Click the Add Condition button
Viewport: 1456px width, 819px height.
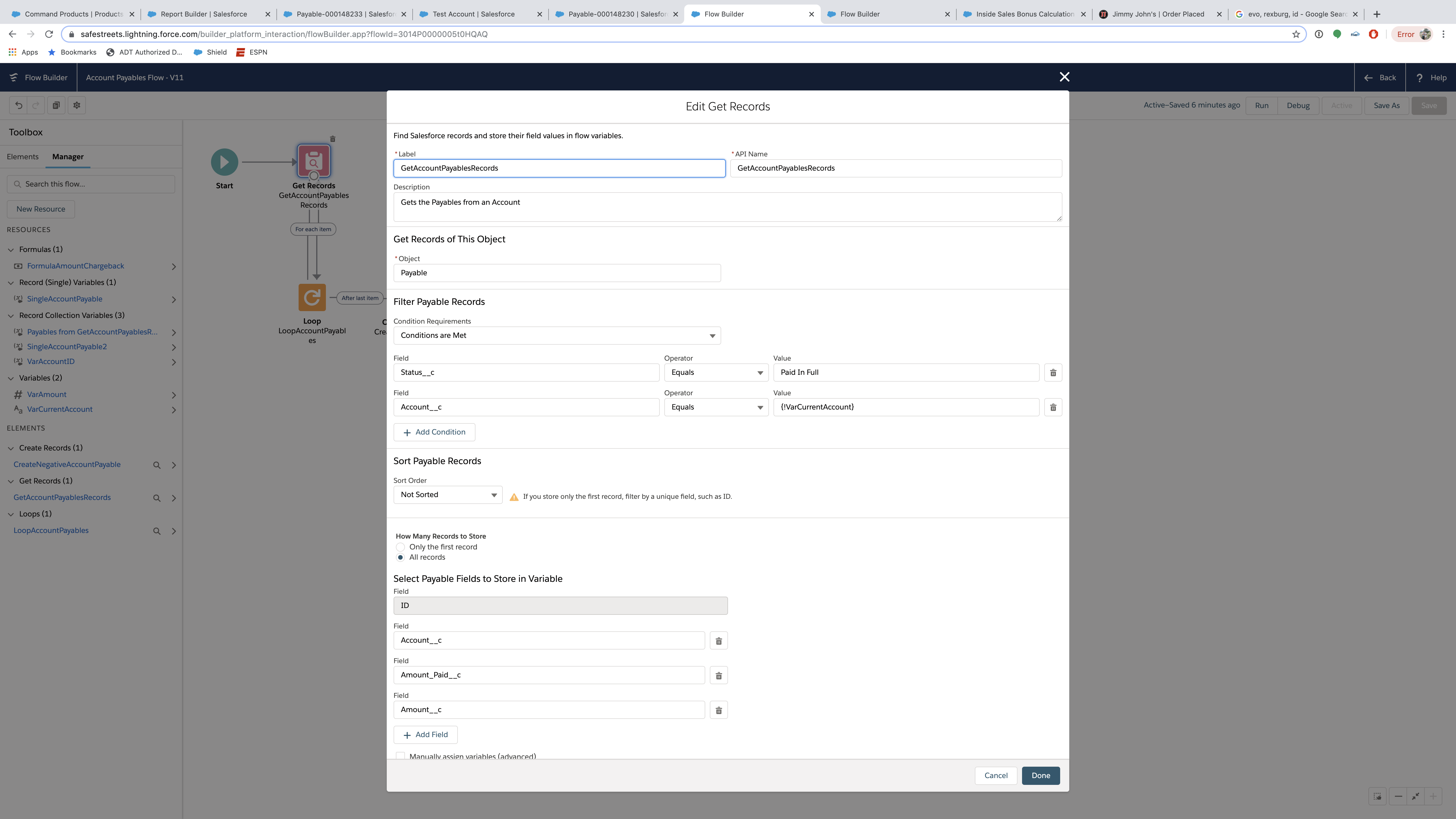pos(434,432)
